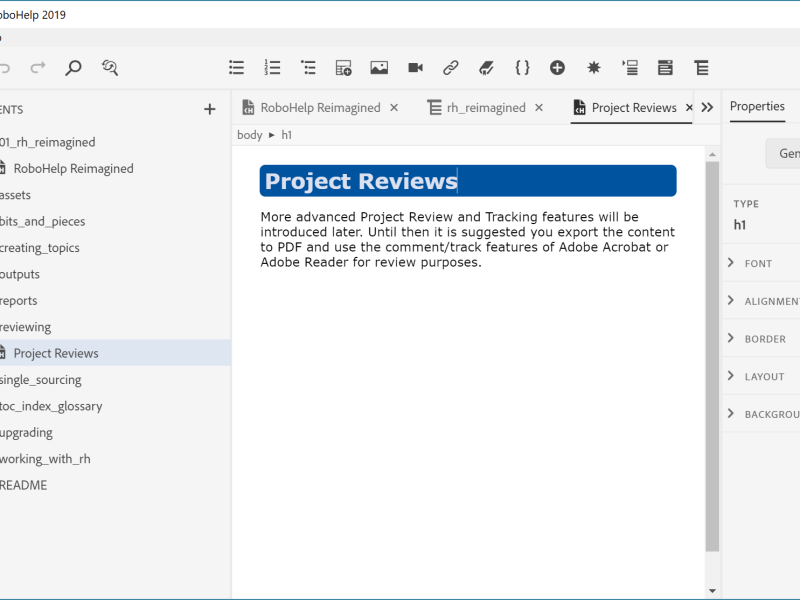Viewport: 800px width, 600px height.
Task: Insert a bulleted list
Action: click(x=236, y=67)
